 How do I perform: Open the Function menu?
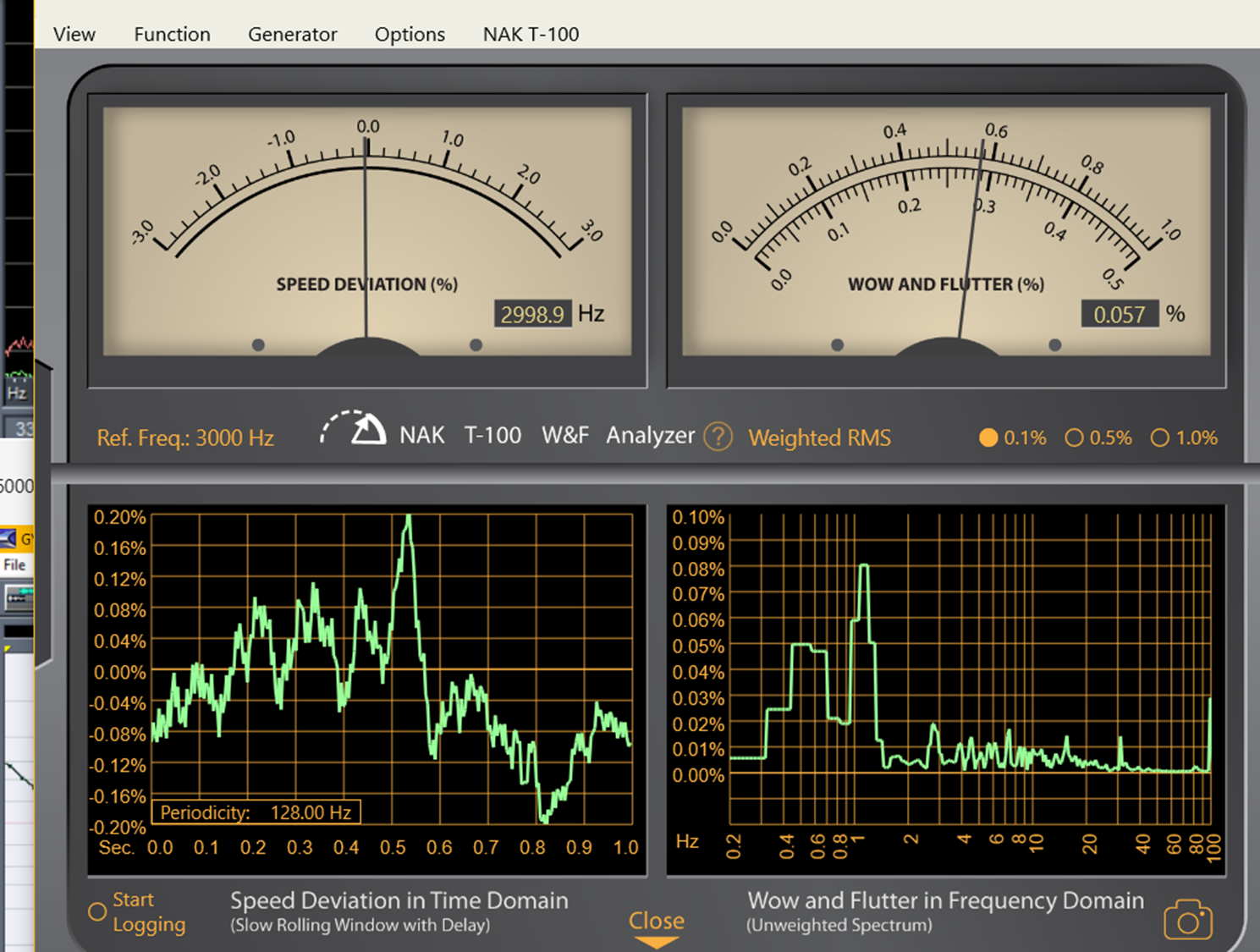(x=172, y=34)
